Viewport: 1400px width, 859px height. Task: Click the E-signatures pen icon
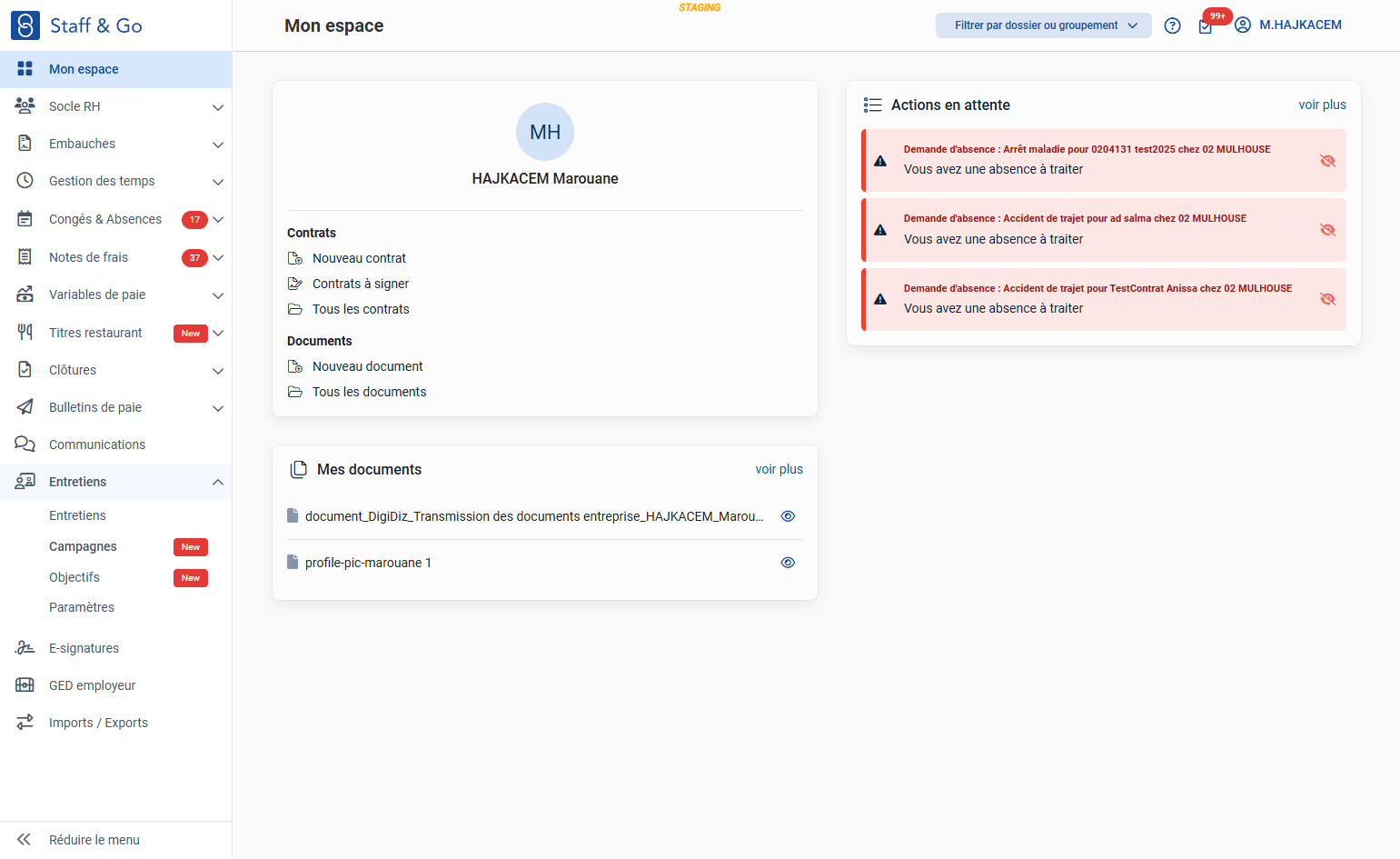coord(25,648)
